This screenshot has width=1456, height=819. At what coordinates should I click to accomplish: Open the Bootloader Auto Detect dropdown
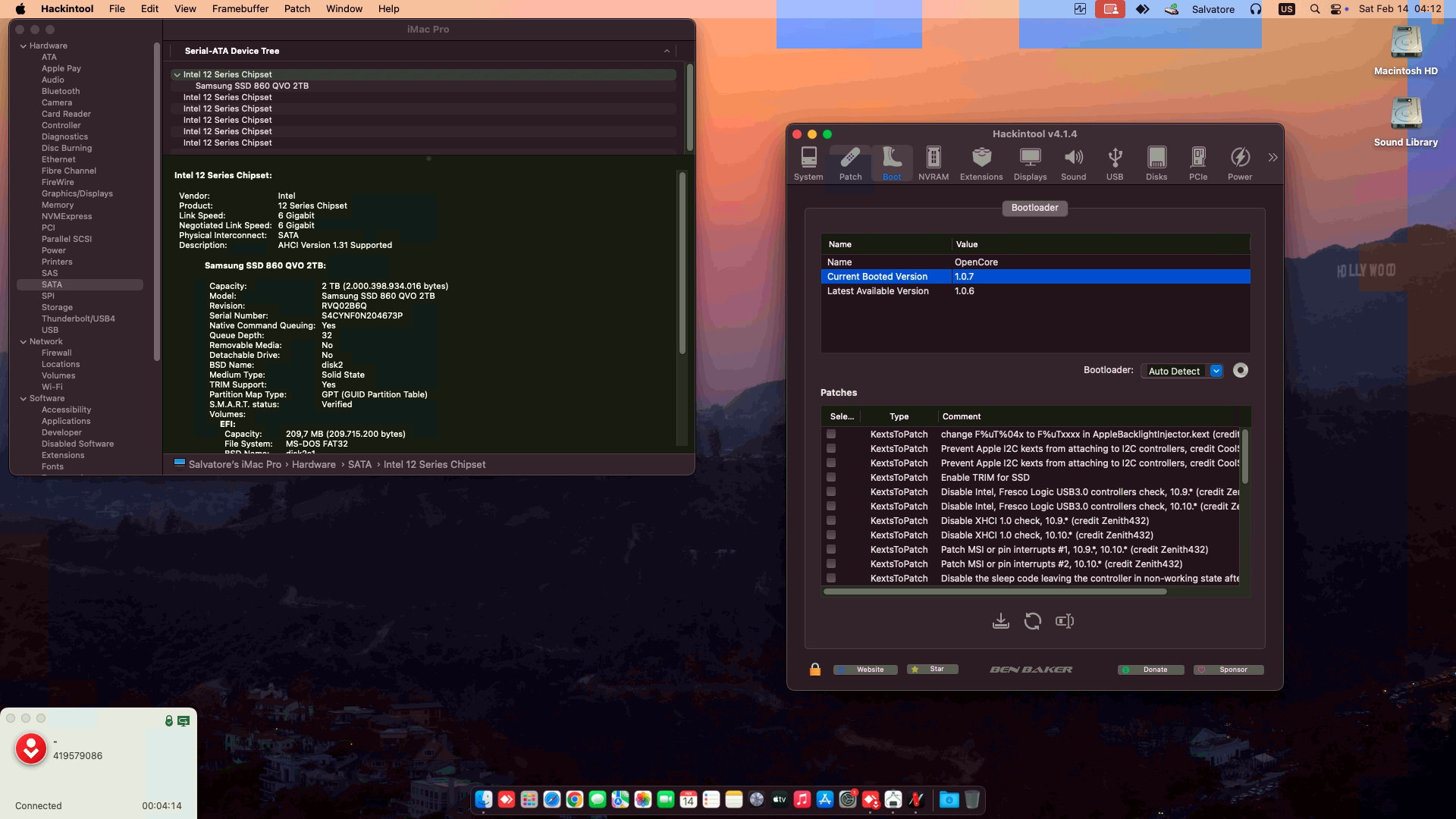[1182, 371]
